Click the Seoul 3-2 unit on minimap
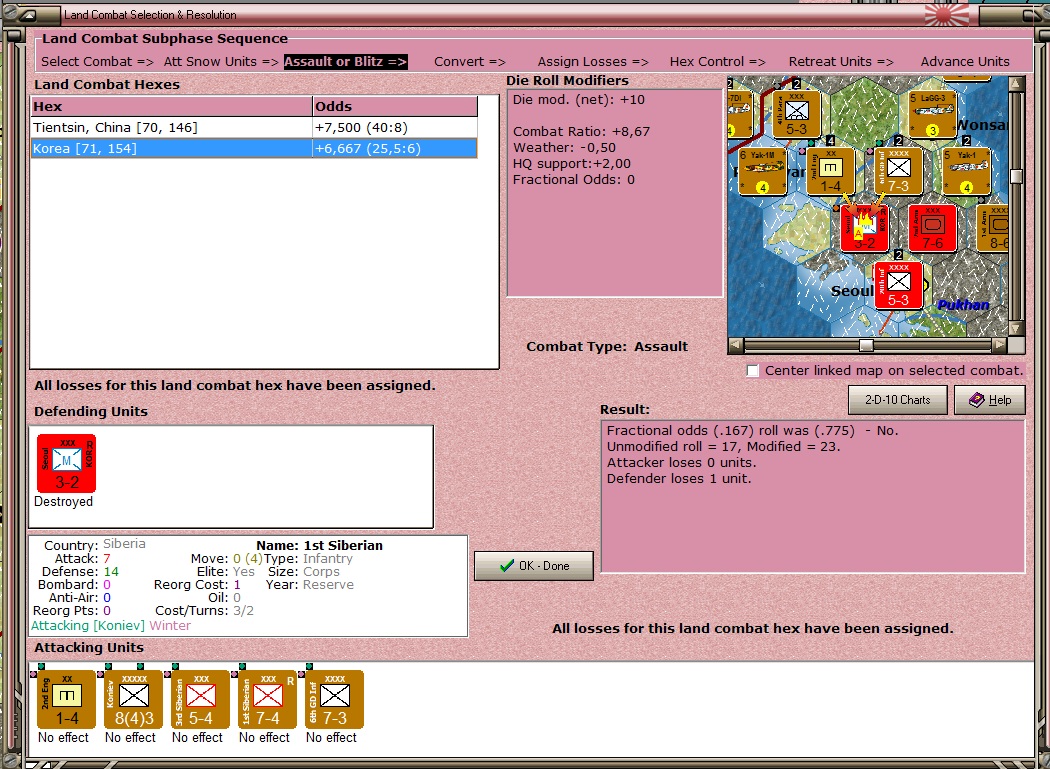The width and height of the screenshot is (1050, 769). click(865, 228)
